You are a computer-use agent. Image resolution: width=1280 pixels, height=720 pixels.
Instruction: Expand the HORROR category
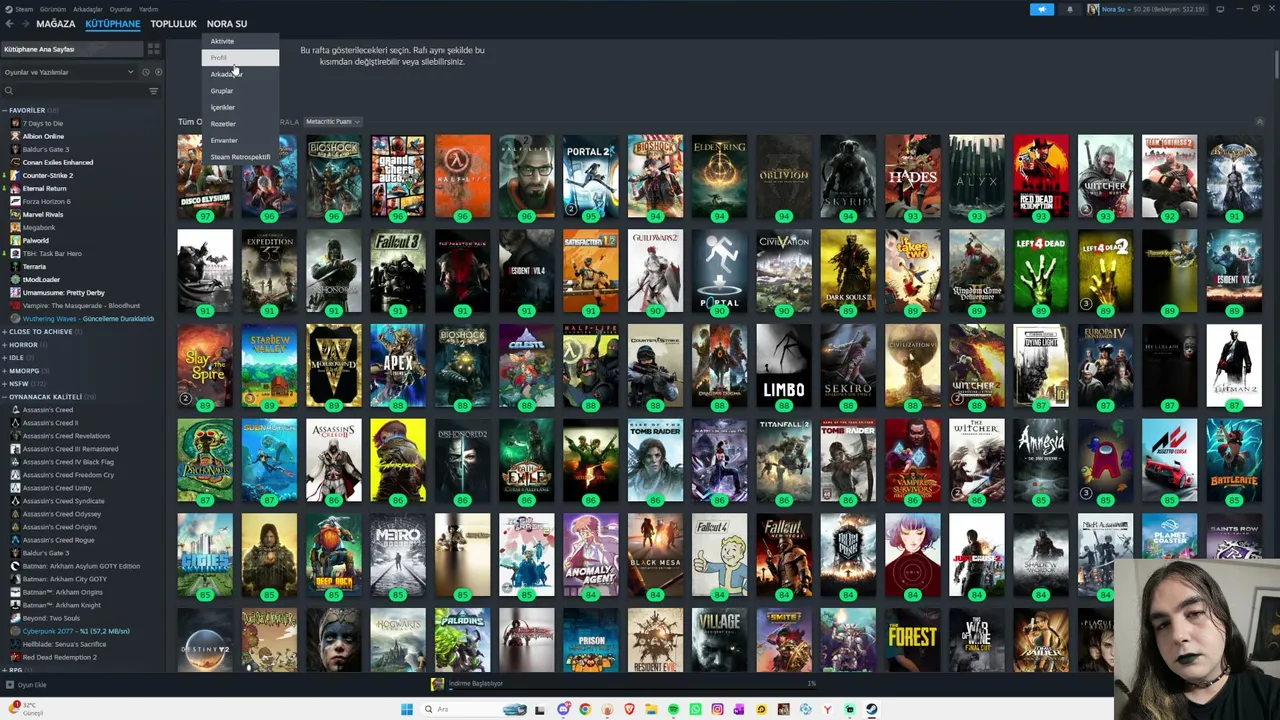5,345
